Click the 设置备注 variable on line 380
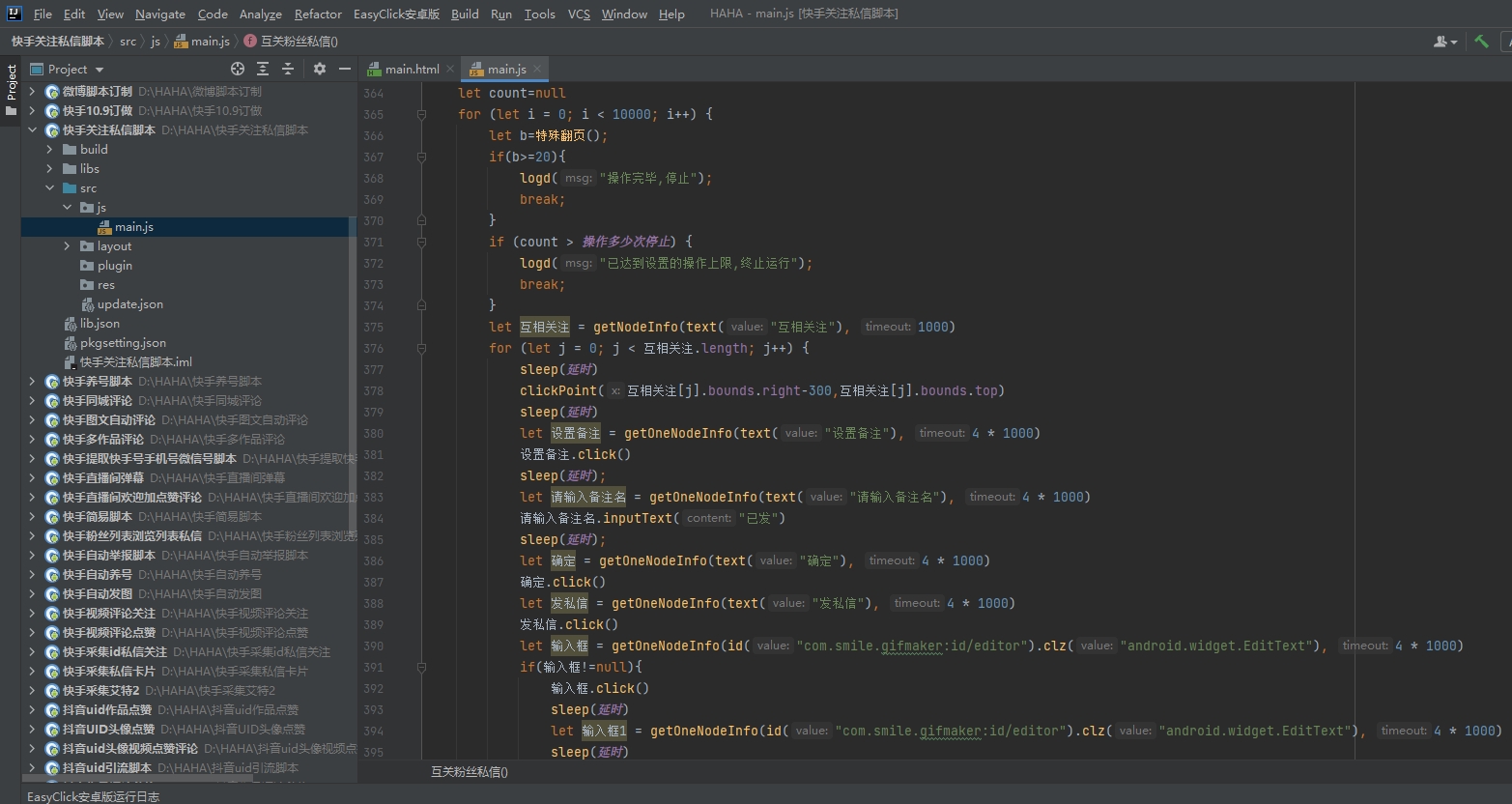 tap(576, 433)
